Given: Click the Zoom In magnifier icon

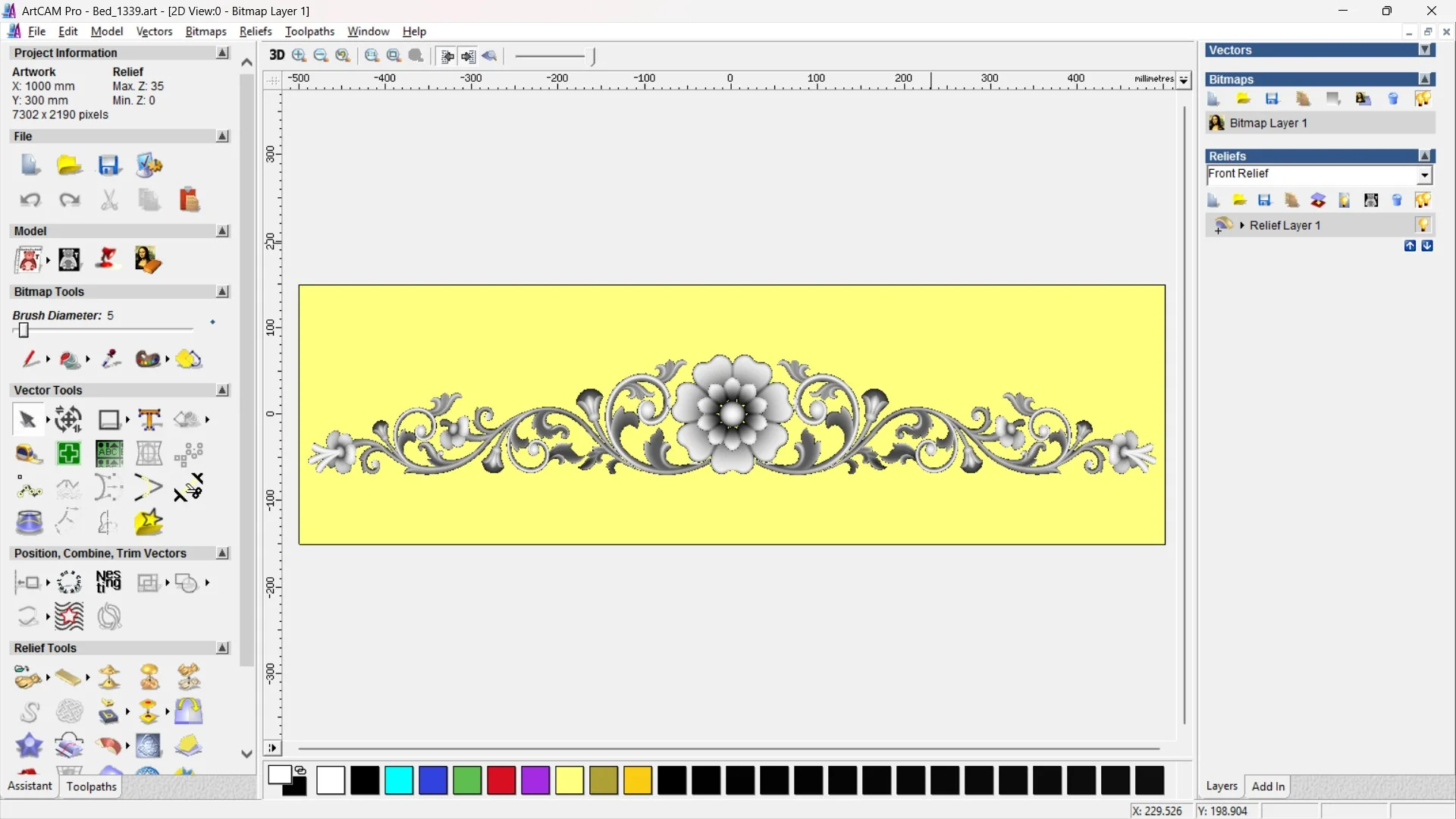Looking at the screenshot, I should click(x=300, y=55).
